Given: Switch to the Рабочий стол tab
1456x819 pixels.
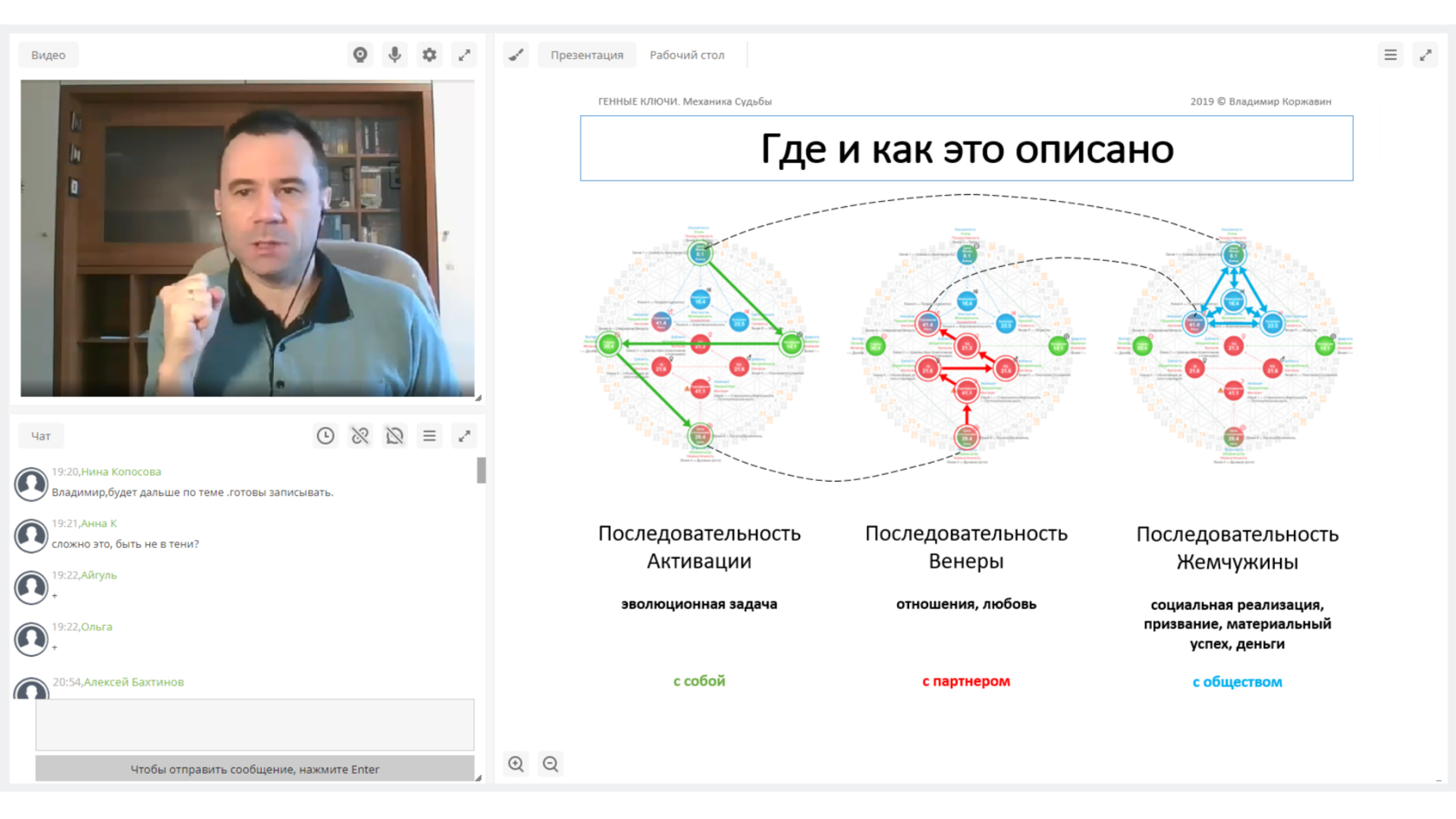Looking at the screenshot, I should (x=687, y=55).
